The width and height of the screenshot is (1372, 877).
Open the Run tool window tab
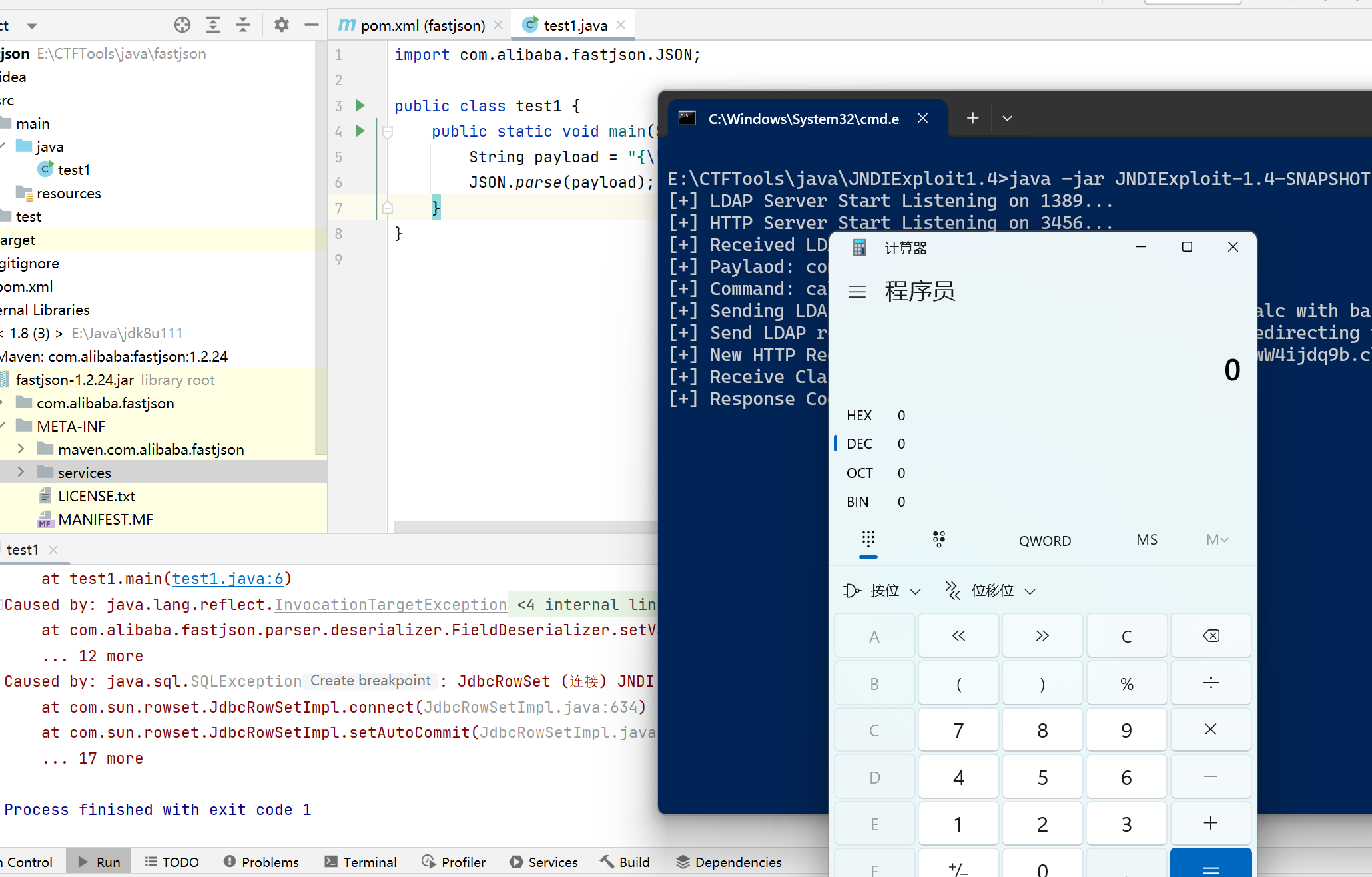tap(99, 862)
